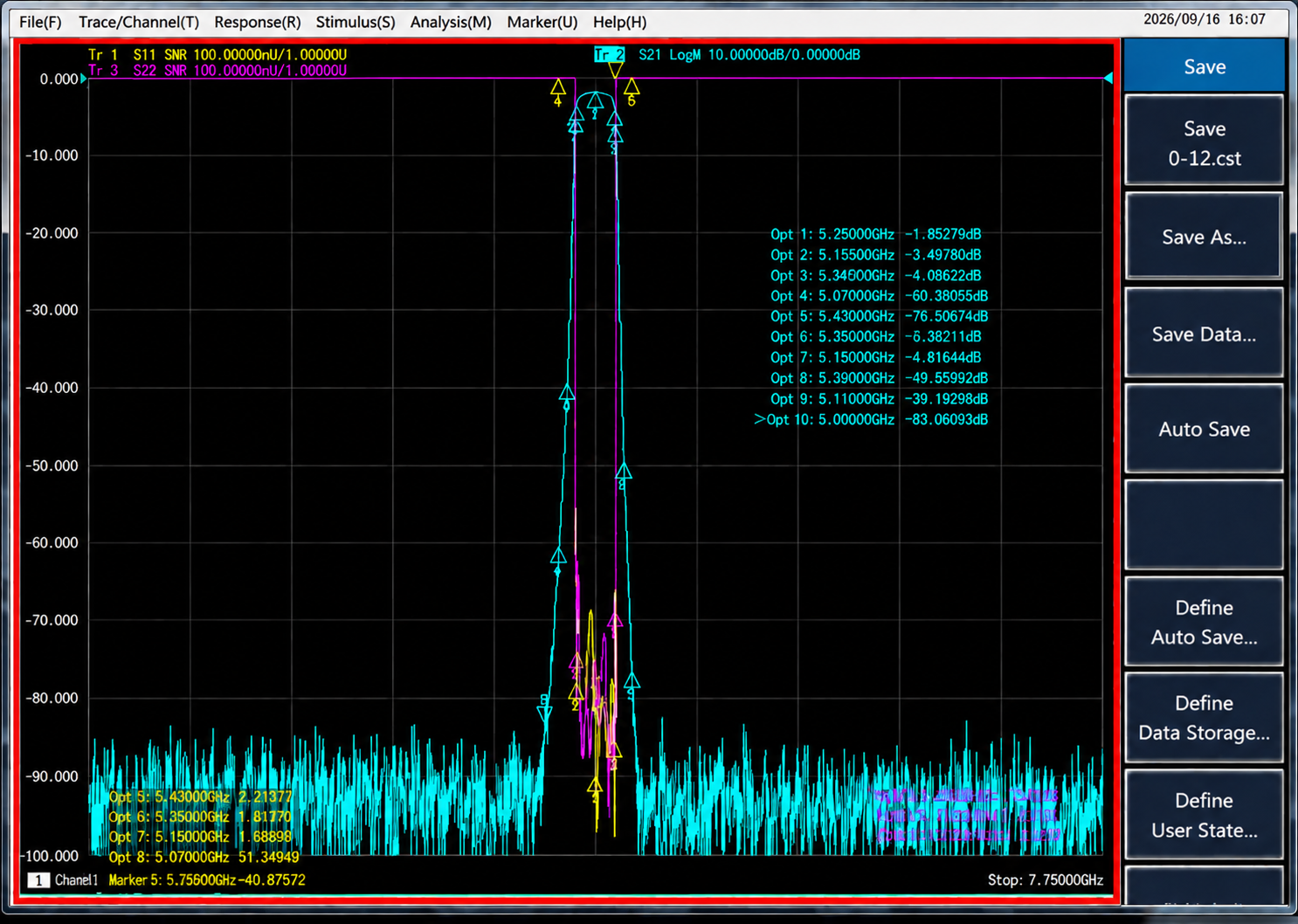Select Opt 9 readout showing -39.19298dB
Viewport: 1298px width, 924px height.
(x=879, y=399)
